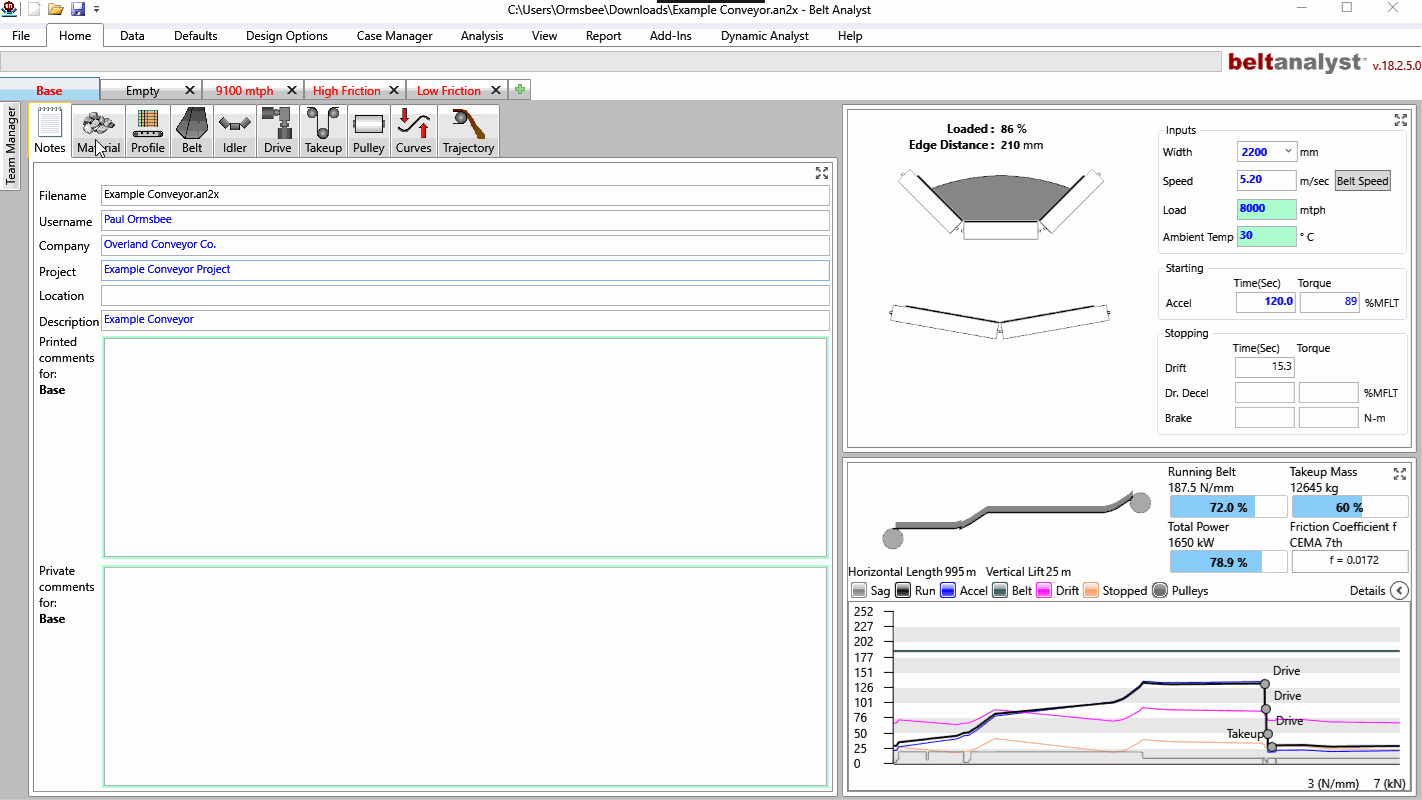
Task: Close the 9100 mtph case tab
Action: pos(292,91)
